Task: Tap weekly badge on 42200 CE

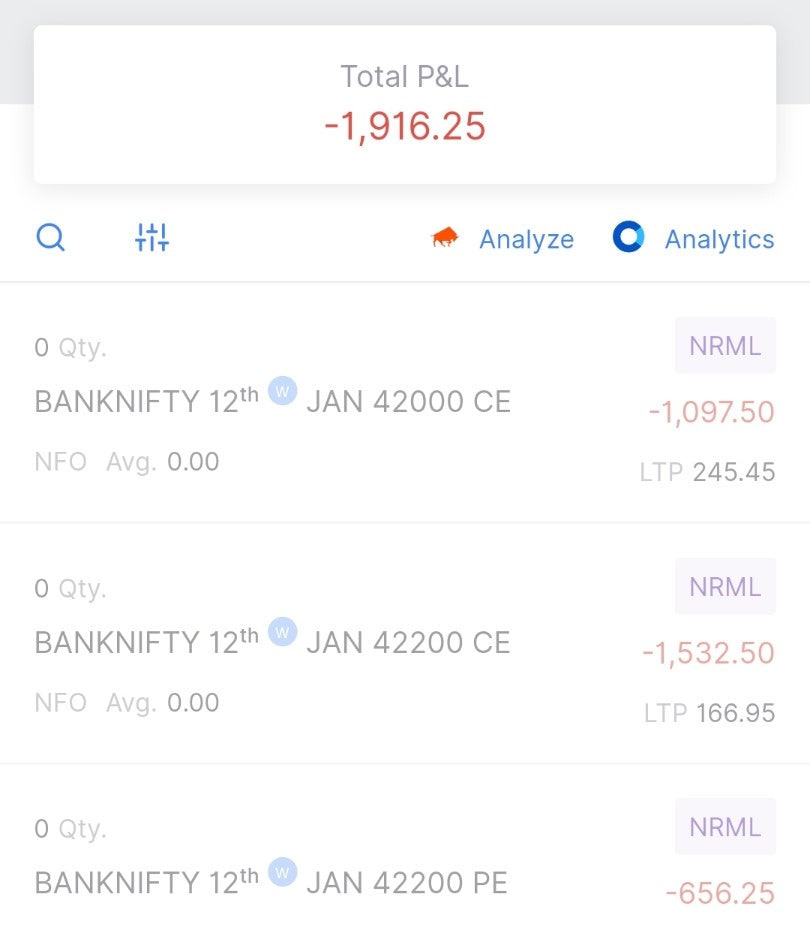Action: (283, 632)
